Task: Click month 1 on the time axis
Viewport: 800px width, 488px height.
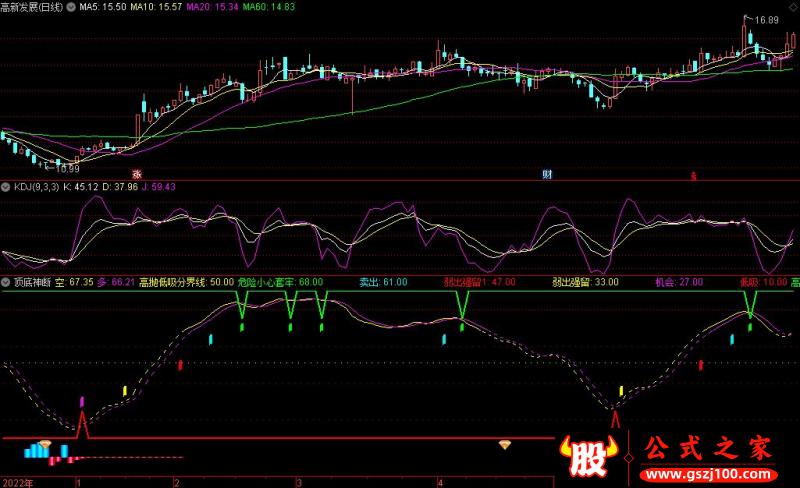Action: point(78,482)
